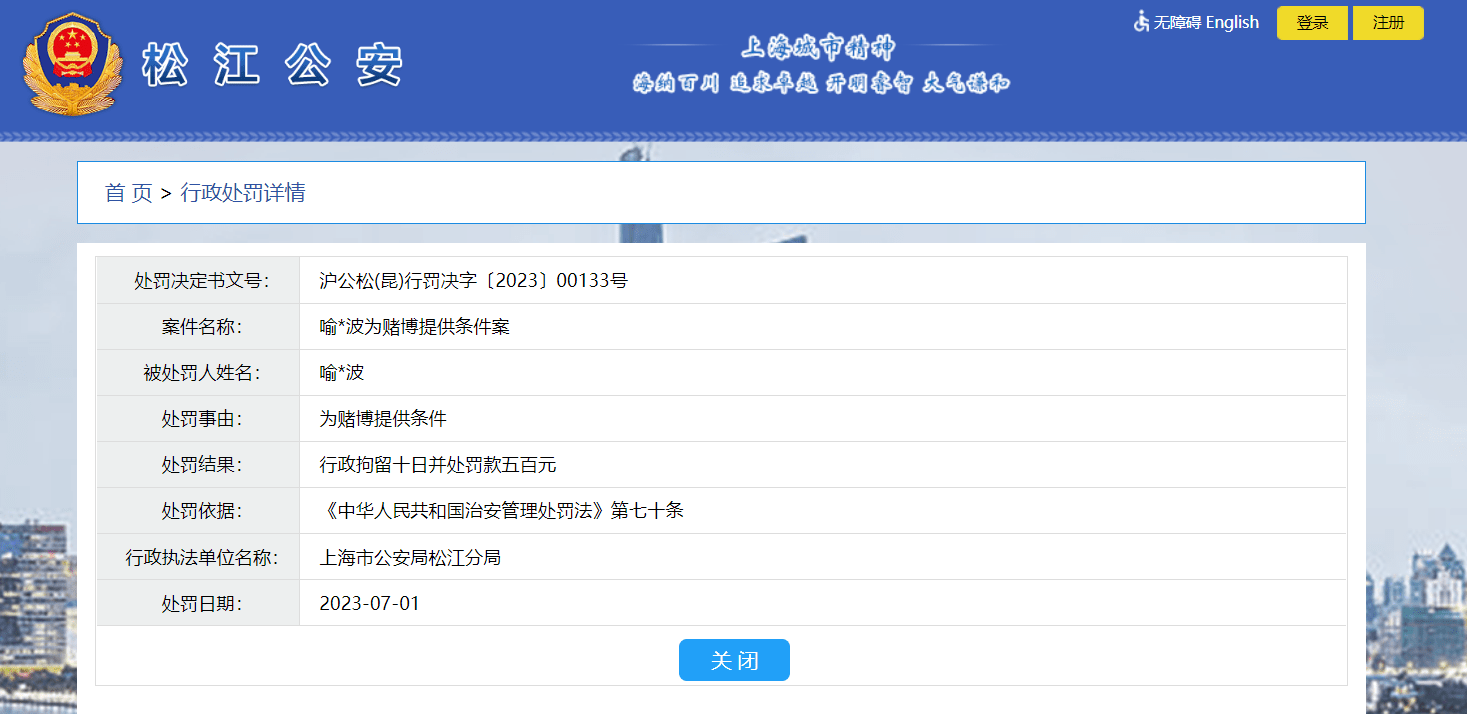
Task: Click the accessibility wheelchair icon
Action: tap(1141, 22)
